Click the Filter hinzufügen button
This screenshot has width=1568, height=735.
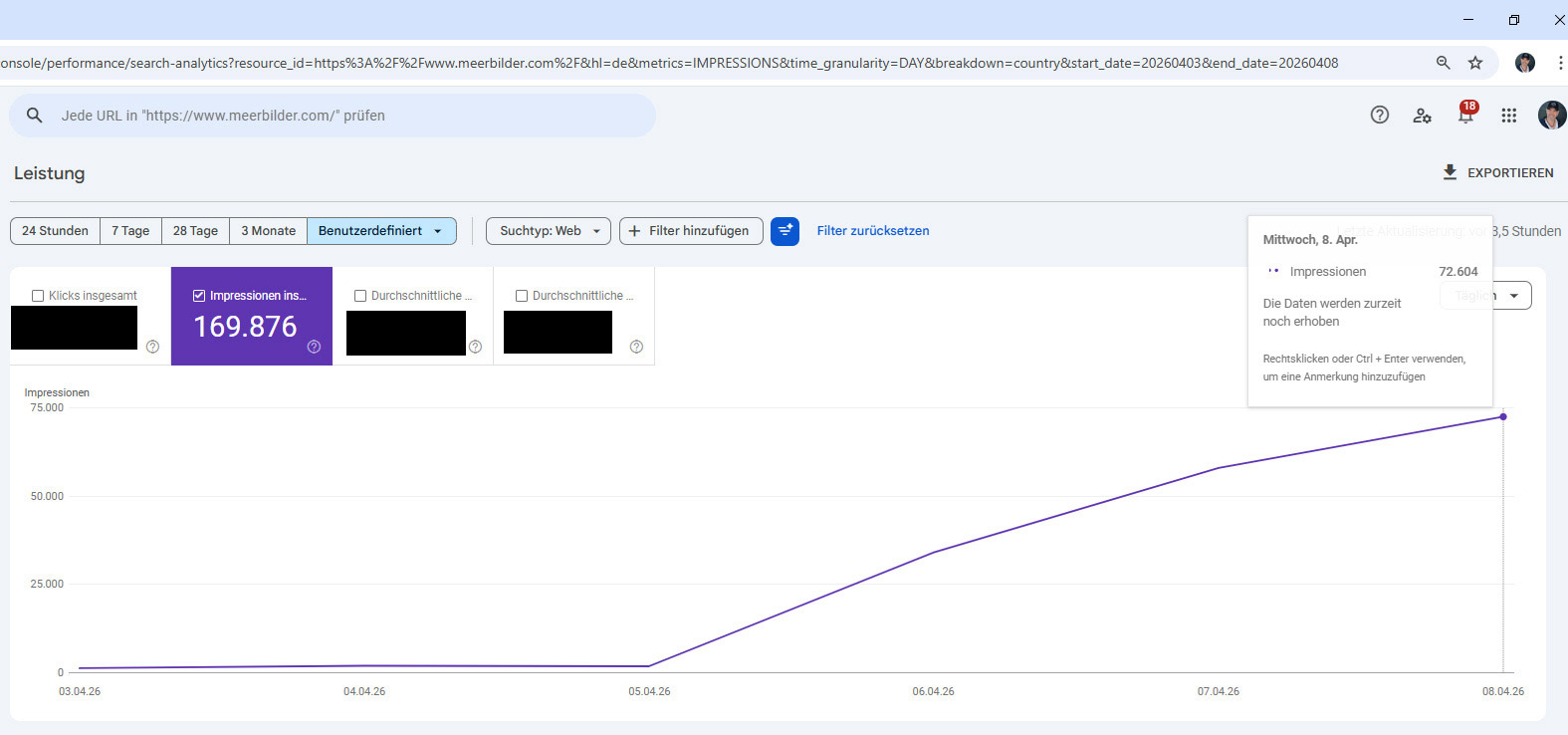(691, 231)
